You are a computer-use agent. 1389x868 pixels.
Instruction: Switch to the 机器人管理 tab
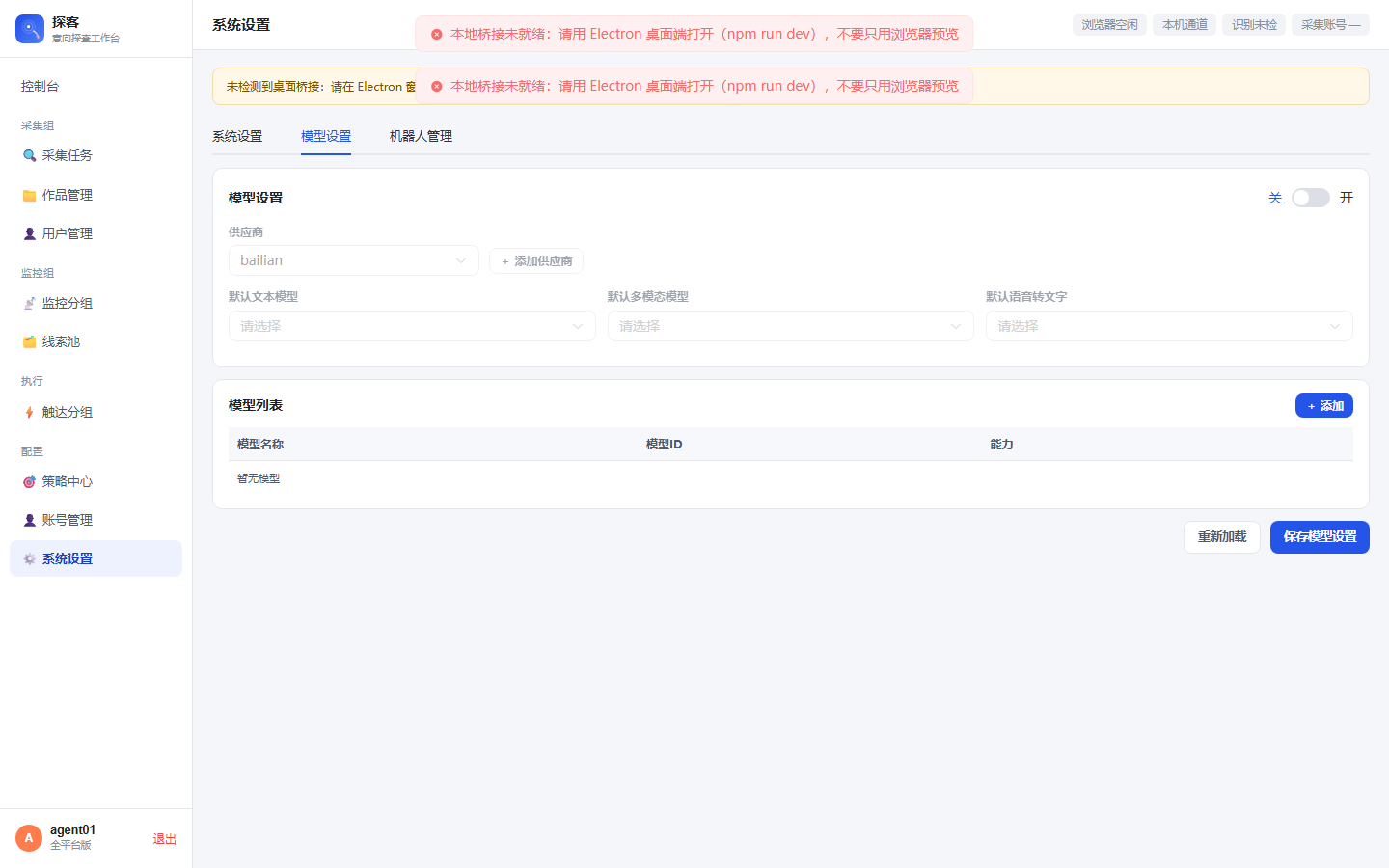pos(421,136)
